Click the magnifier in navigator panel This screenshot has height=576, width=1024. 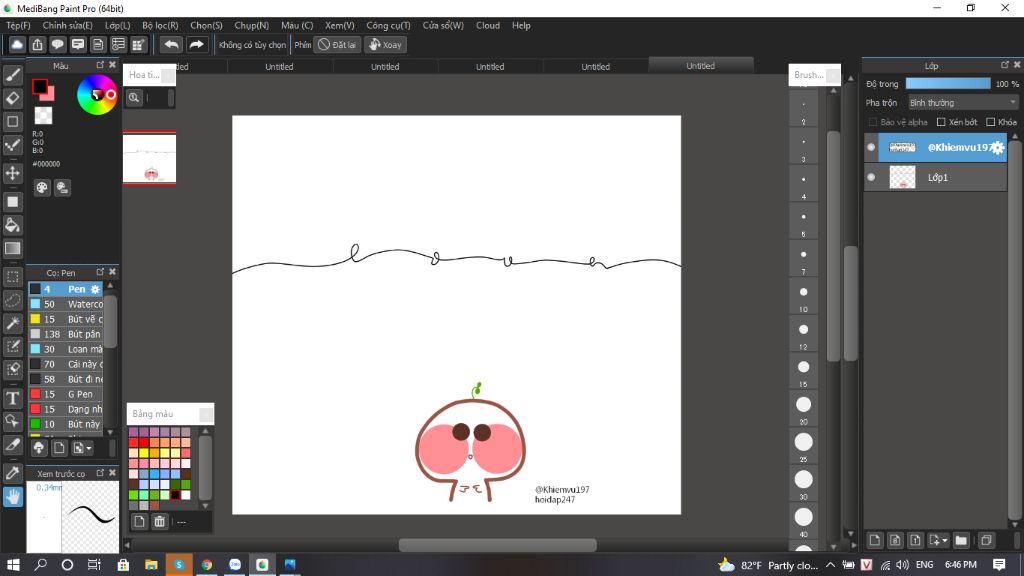pyautogui.click(x=134, y=98)
